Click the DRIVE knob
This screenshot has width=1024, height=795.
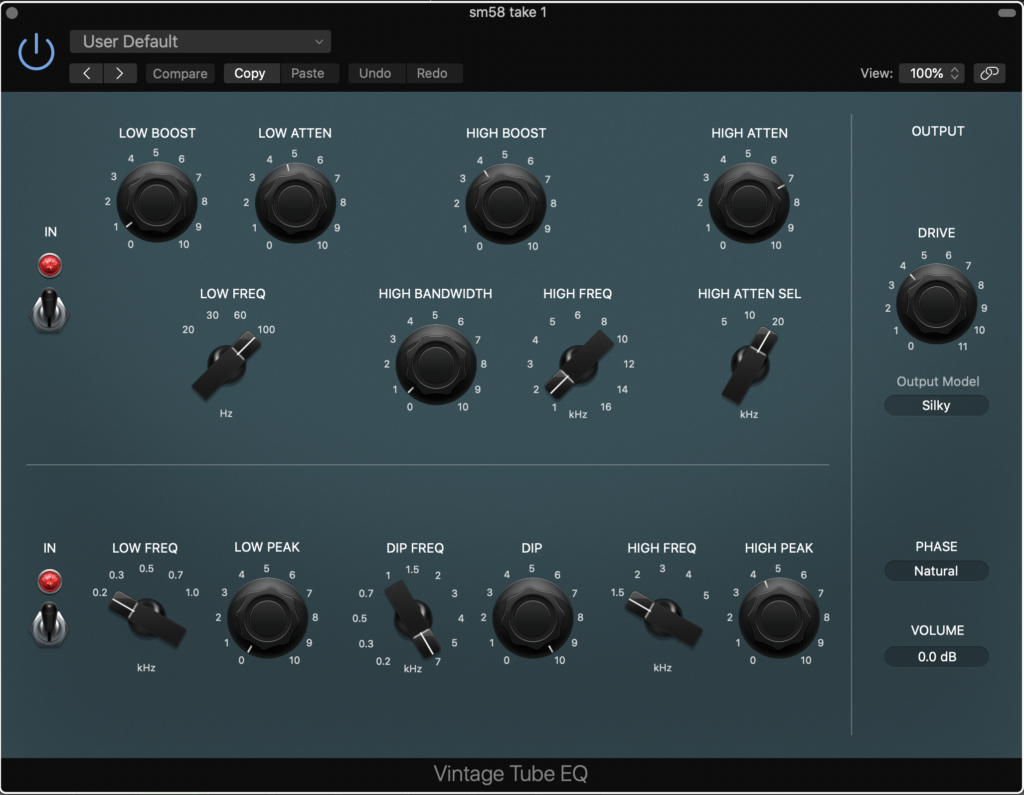pyautogui.click(x=936, y=304)
